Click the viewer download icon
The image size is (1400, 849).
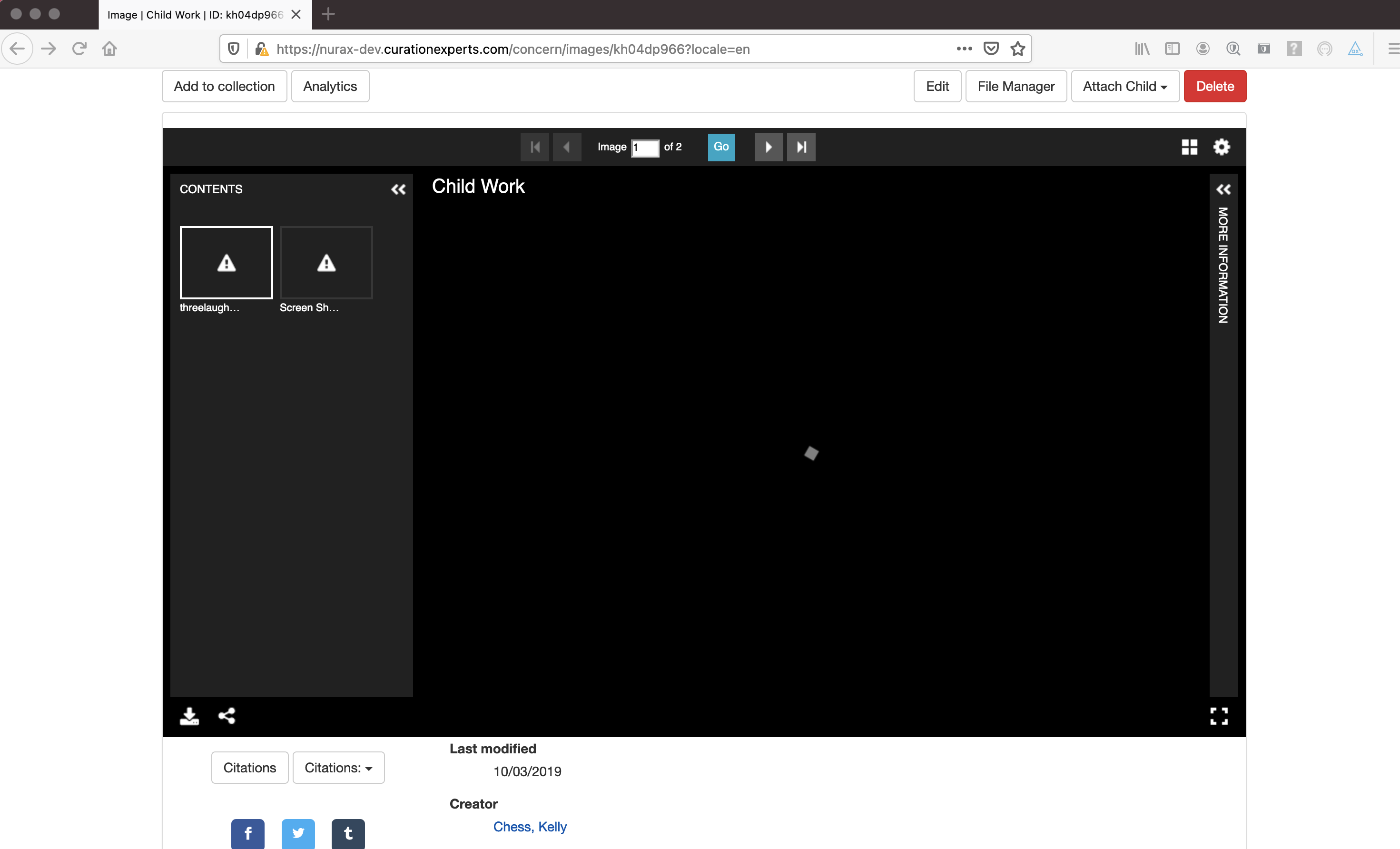[x=189, y=716]
